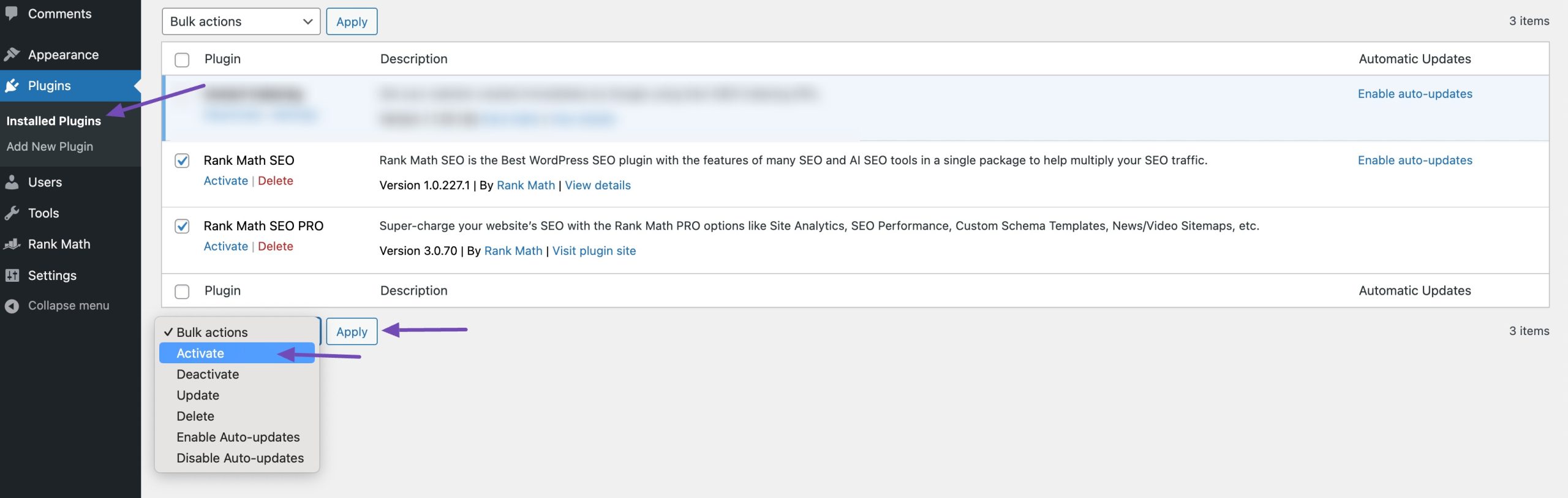Click the top Apply button

[352, 21]
